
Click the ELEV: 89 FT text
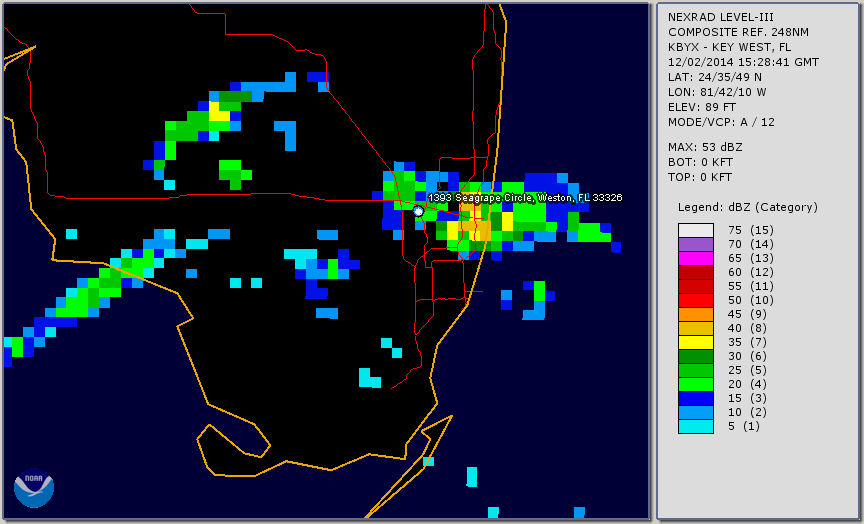tap(702, 107)
